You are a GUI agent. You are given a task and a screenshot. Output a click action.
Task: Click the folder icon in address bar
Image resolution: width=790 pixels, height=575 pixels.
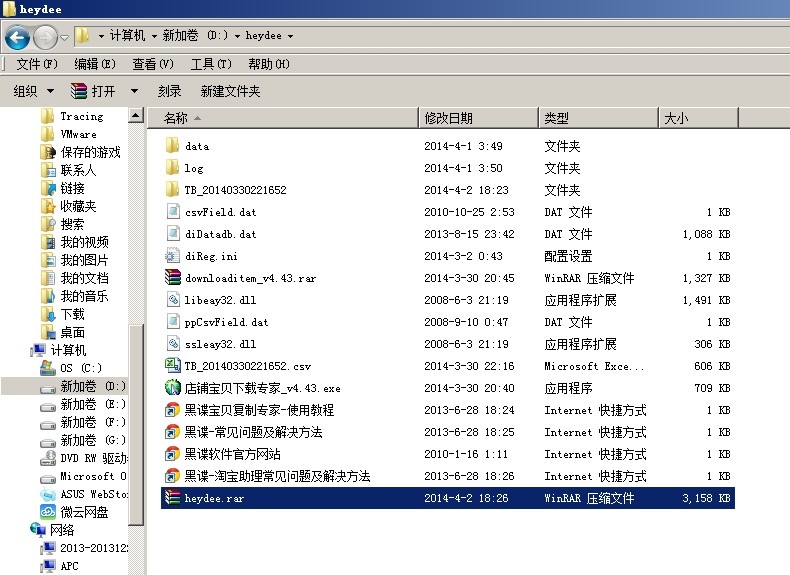(x=82, y=36)
